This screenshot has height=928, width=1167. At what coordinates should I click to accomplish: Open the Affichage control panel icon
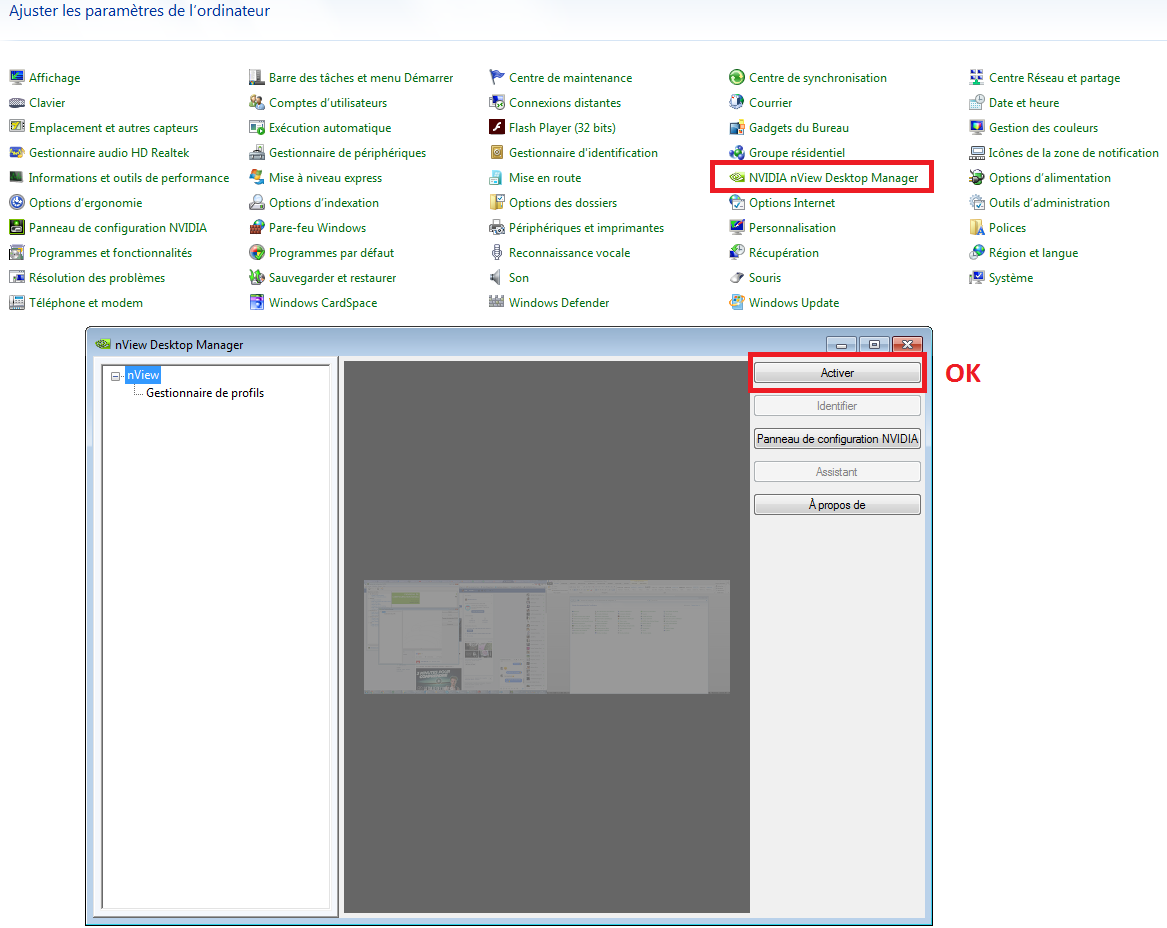(16, 77)
